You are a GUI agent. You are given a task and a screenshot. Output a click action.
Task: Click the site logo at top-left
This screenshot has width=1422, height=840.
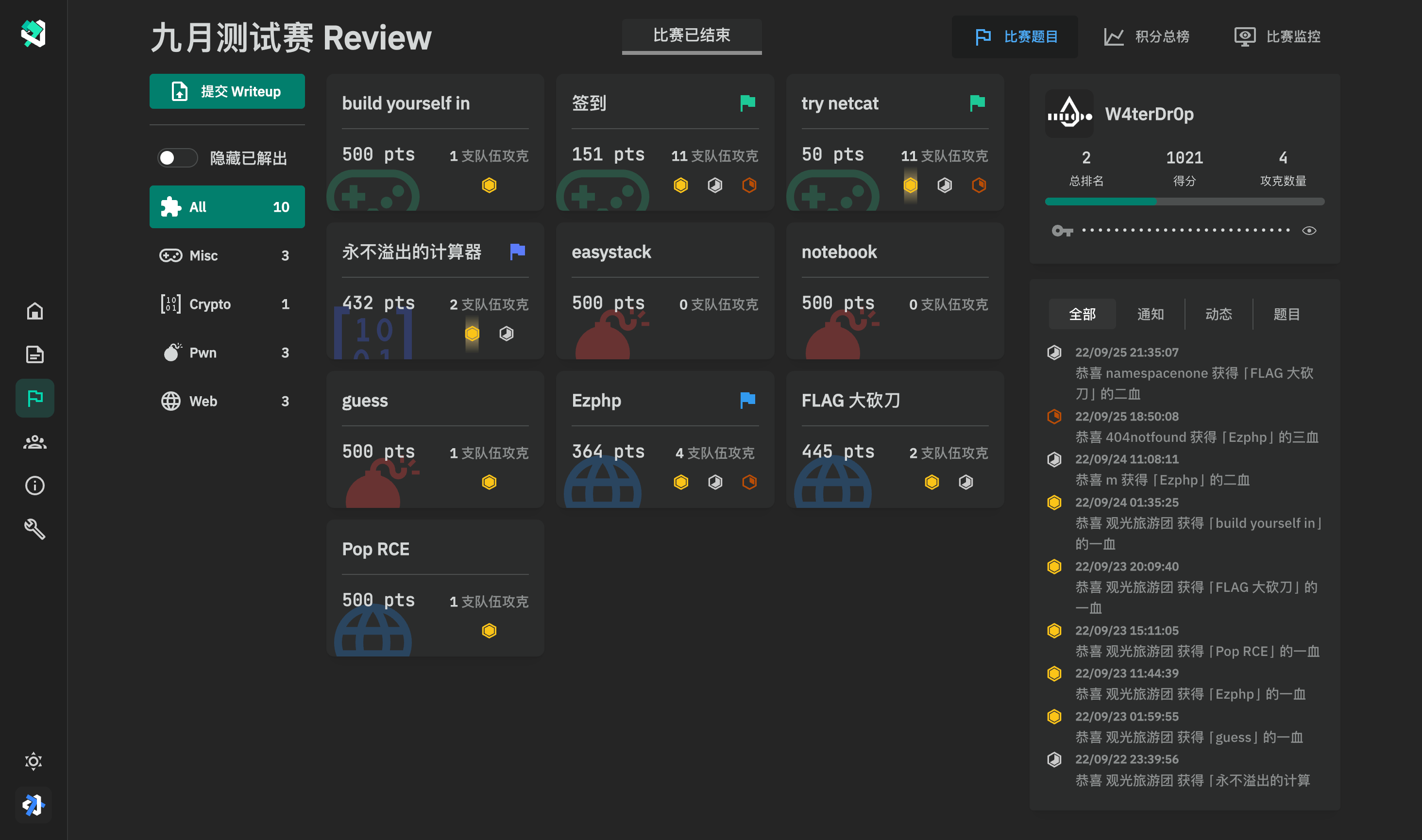pyautogui.click(x=34, y=34)
